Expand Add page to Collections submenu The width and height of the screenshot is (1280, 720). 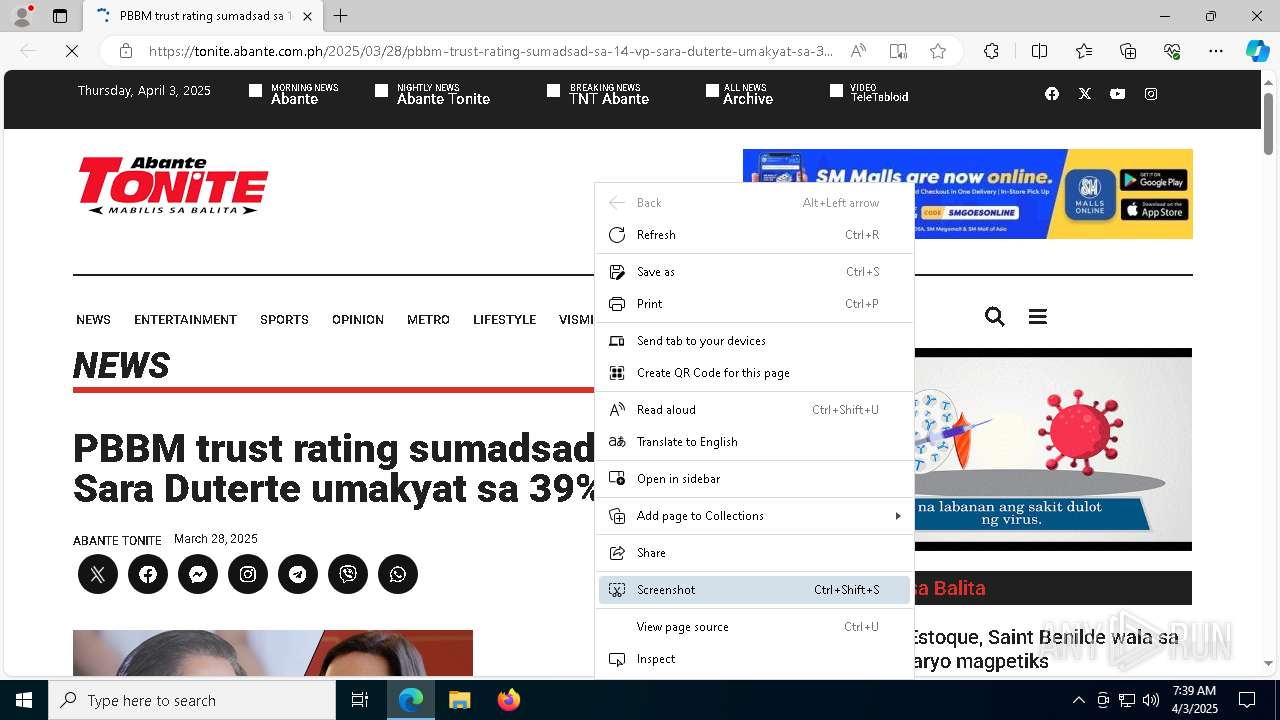coord(754,516)
